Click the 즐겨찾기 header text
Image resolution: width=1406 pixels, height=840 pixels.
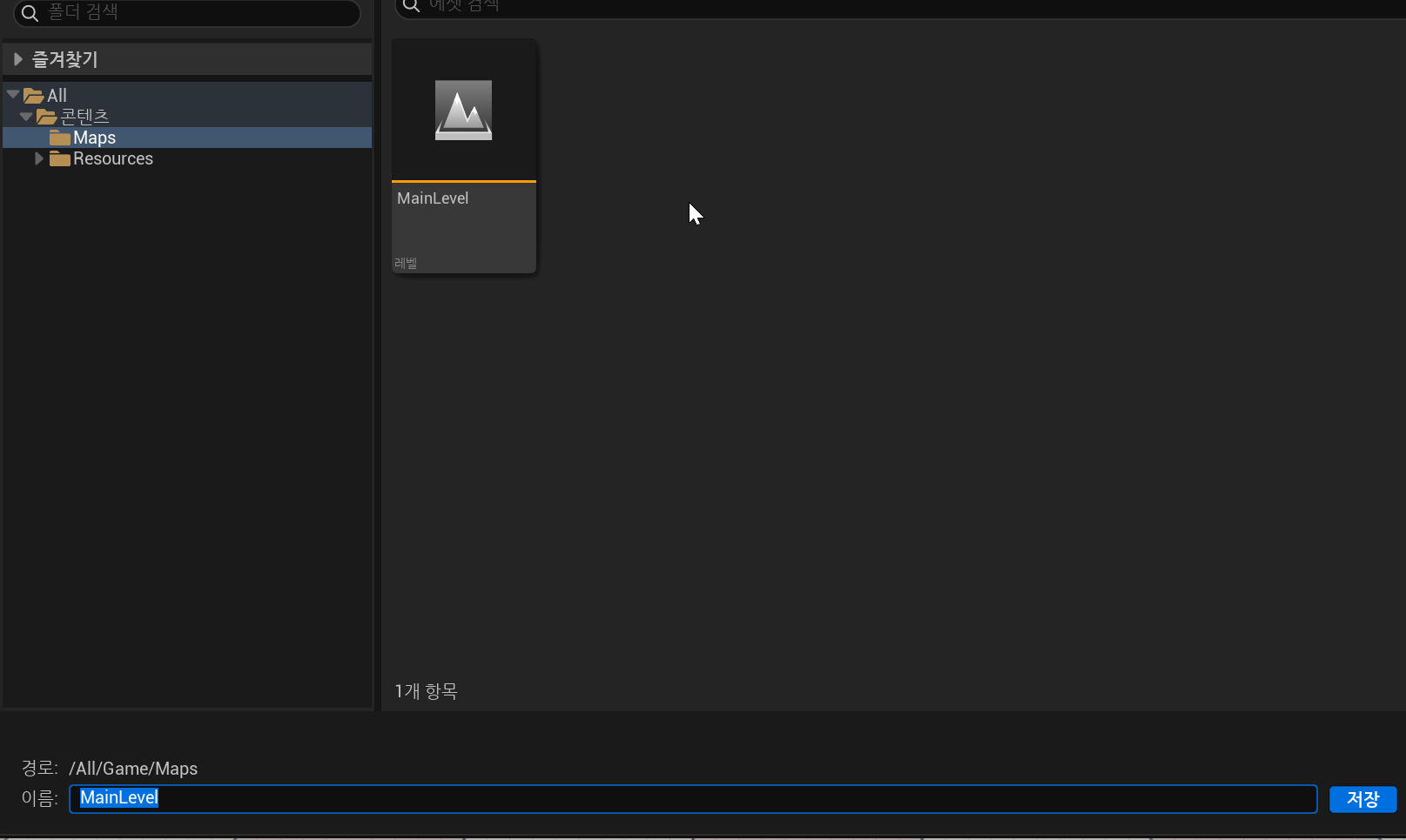coord(65,59)
